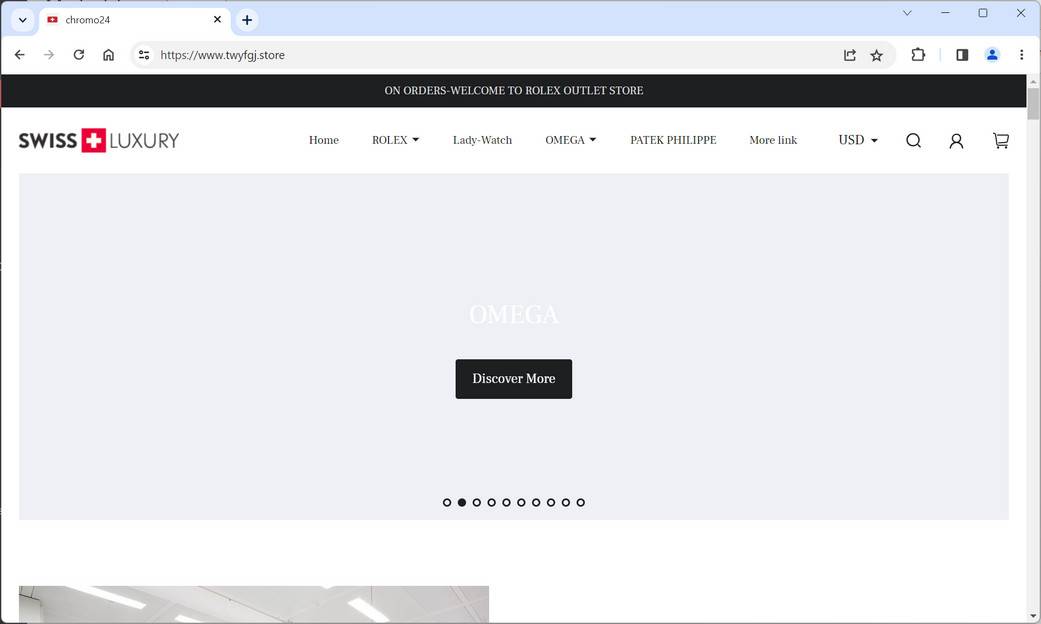The width and height of the screenshot is (1041, 624).
Task: Select the first carousel slide dot
Action: click(x=447, y=503)
